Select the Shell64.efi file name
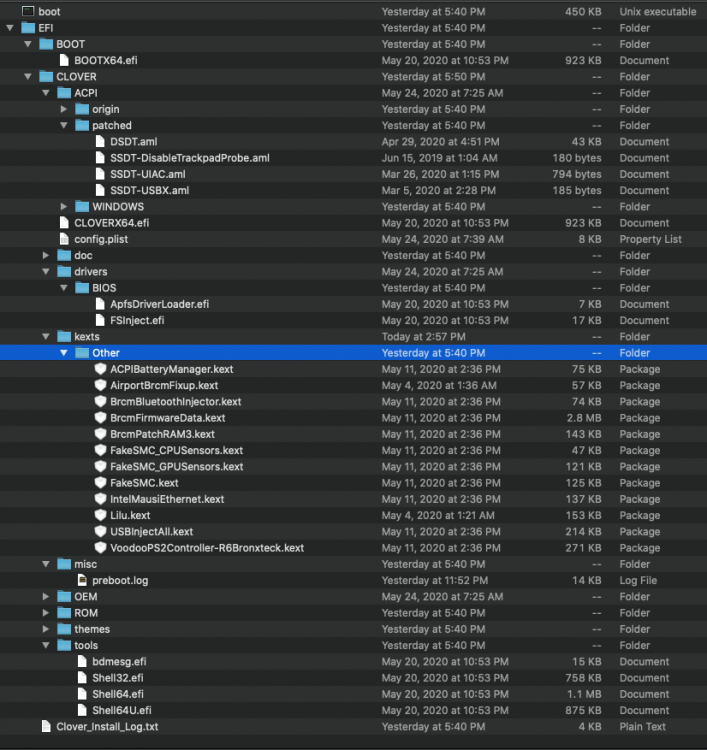The height and width of the screenshot is (750, 707). 118,695
